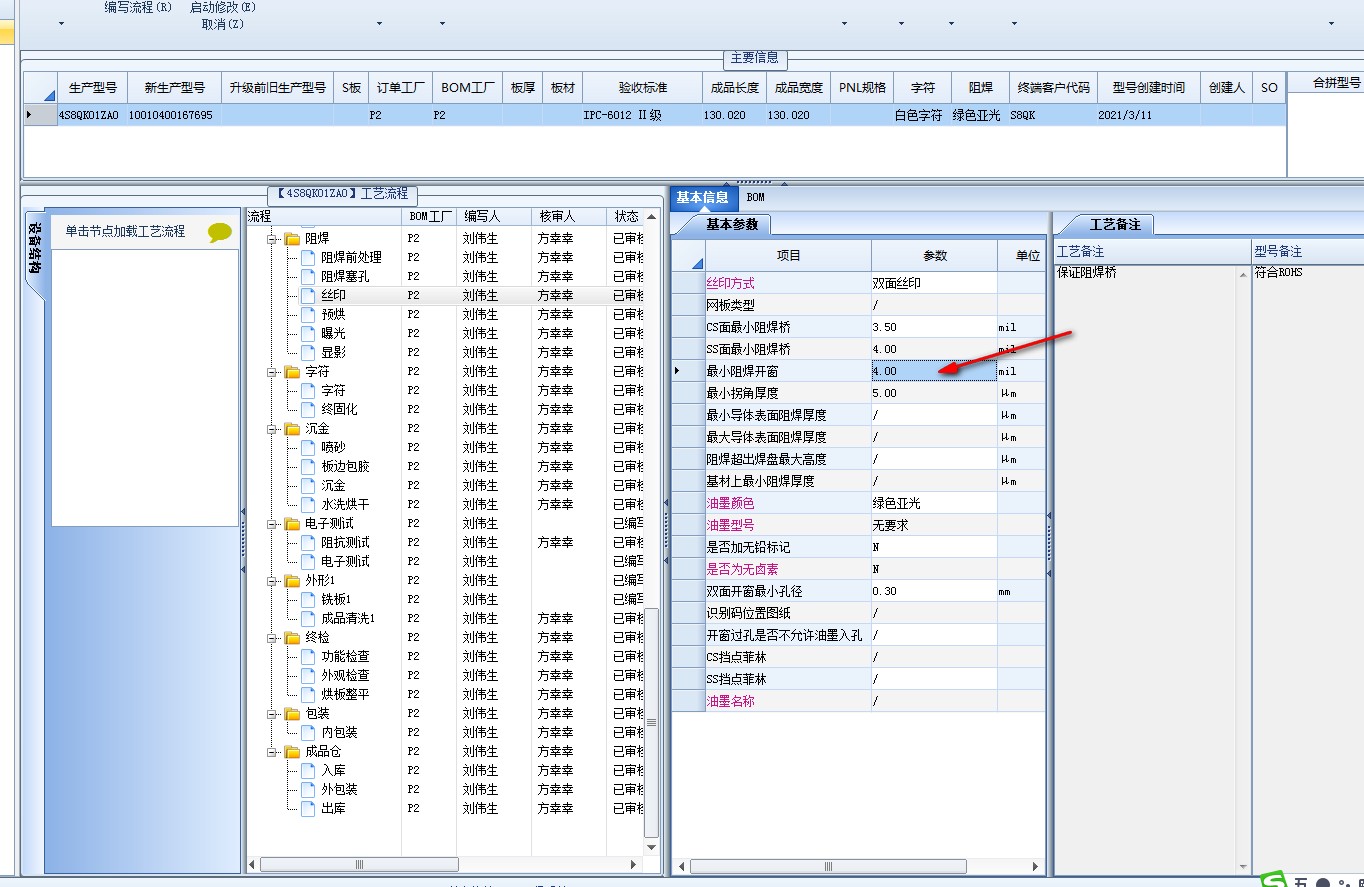Select the 入库 process step
1364x887 pixels.
pyautogui.click(x=333, y=771)
